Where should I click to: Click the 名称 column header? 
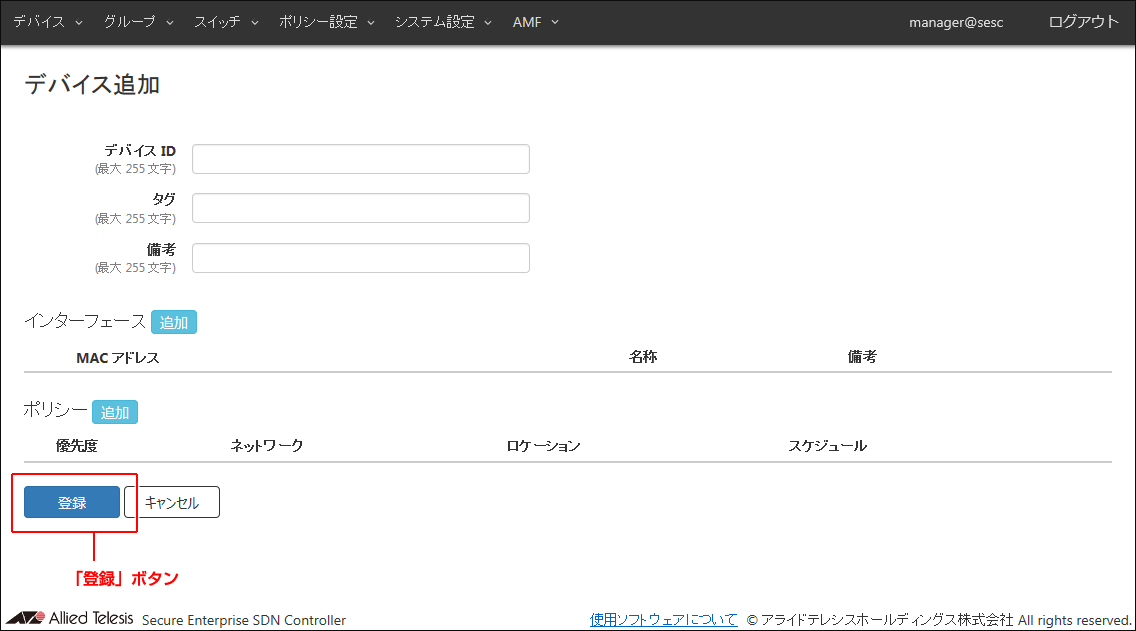643,356
